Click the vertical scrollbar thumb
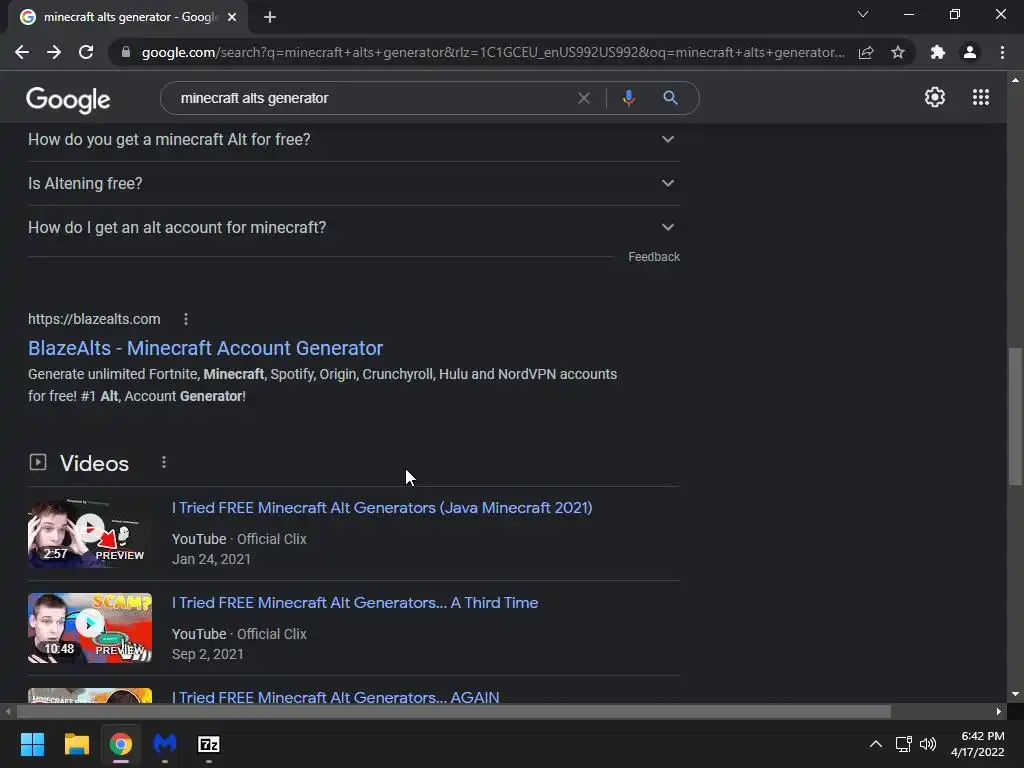1024x768 pixels. pos(1015,417)
